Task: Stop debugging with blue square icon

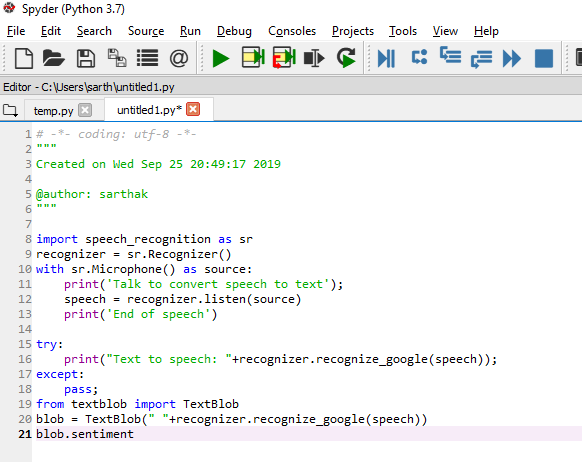Action: tap(544, 59)
